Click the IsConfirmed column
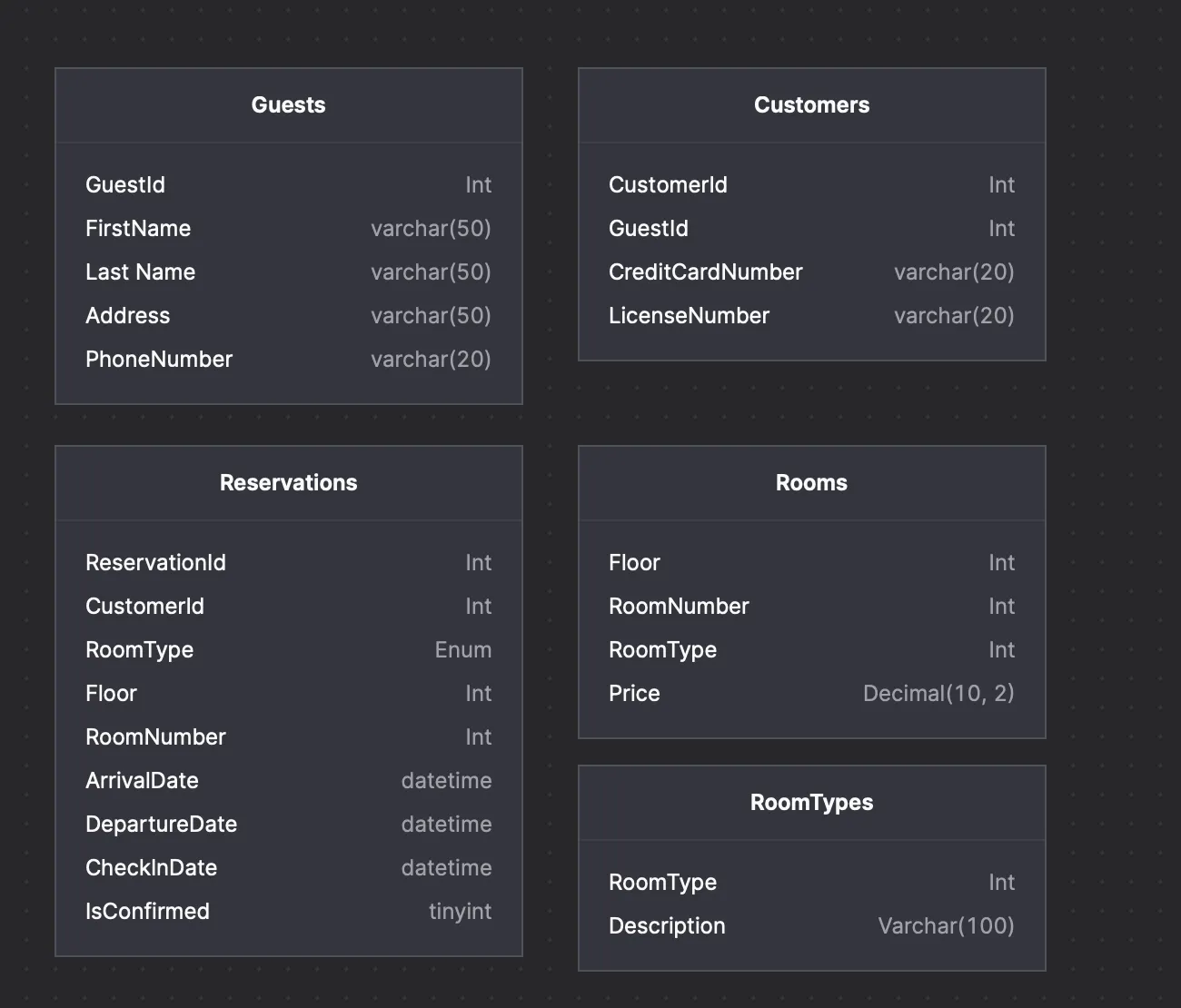Screen dimensions: 1181x1008 pos(147,912)
